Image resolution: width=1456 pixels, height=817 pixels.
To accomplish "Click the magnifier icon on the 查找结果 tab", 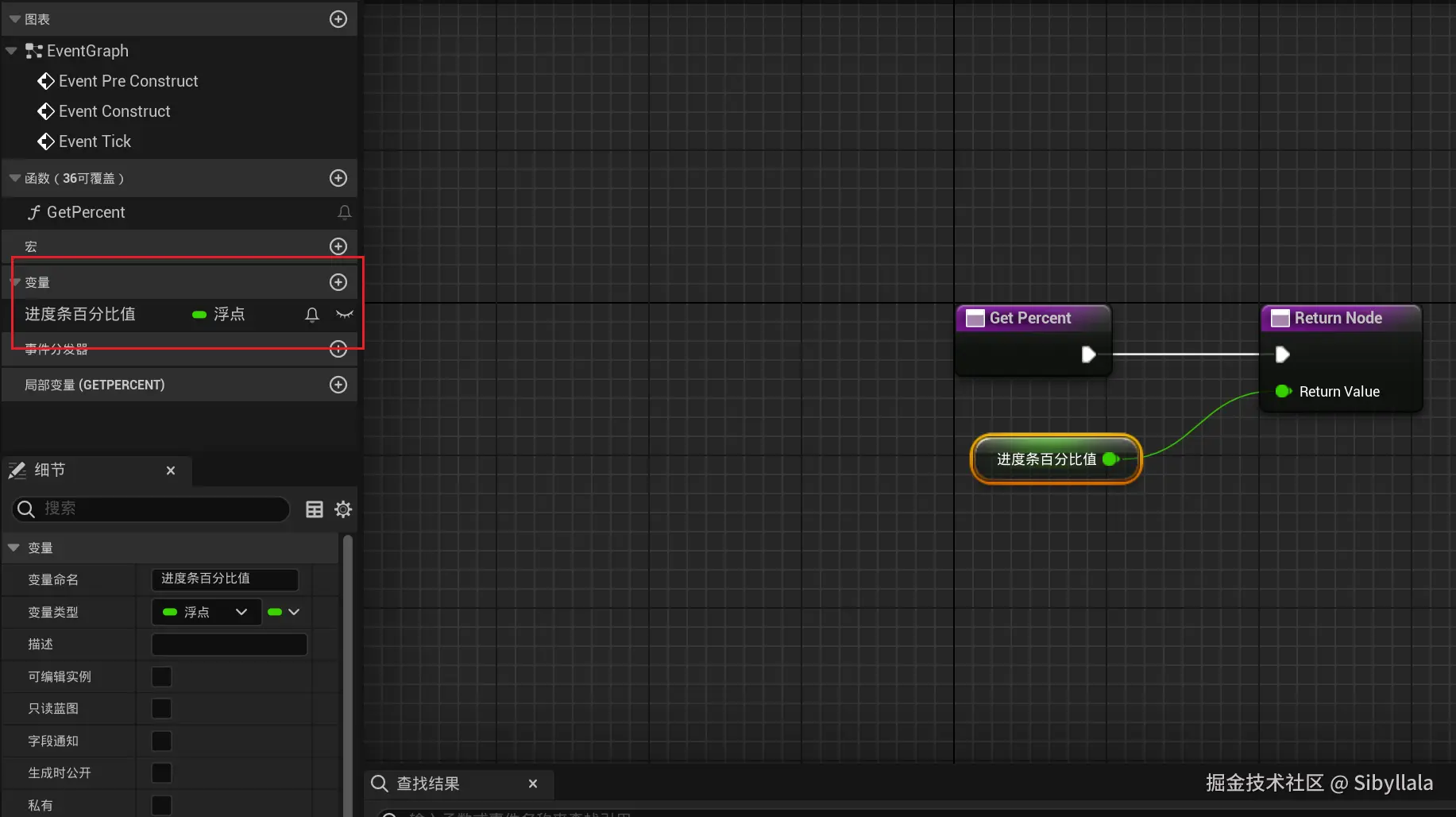I will [380, 784].
